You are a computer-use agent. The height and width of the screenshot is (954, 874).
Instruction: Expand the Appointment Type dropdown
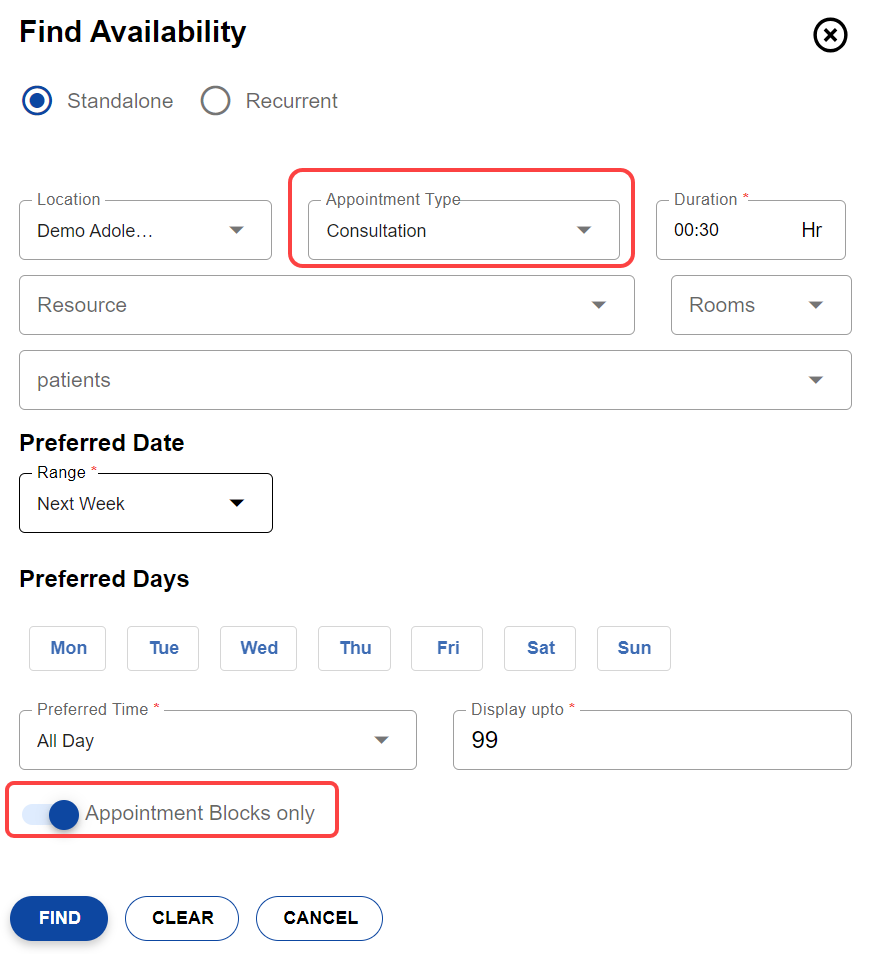click(463, 230)
